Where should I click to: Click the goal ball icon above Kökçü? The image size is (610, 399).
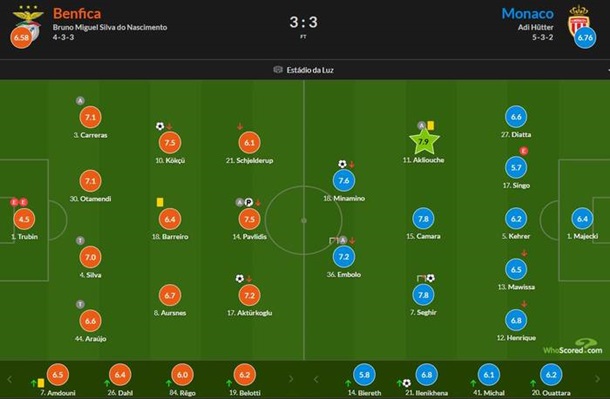(160, 126)
